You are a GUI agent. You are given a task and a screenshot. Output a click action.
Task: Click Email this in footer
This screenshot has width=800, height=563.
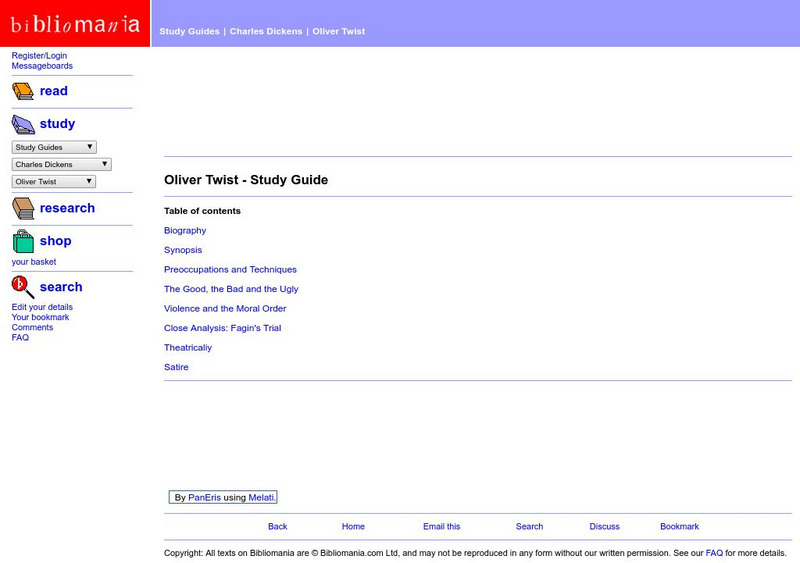pos(441,526)
